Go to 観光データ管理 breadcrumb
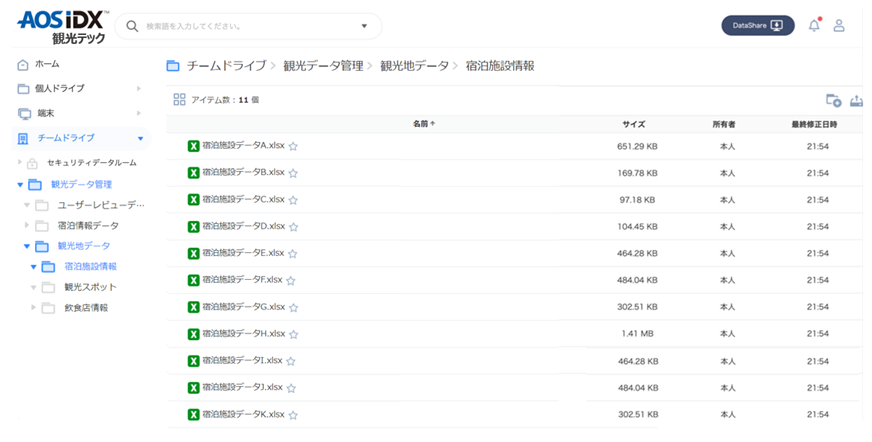The width and height of the screenshot is (872, 442). click(x=323, y=66)
